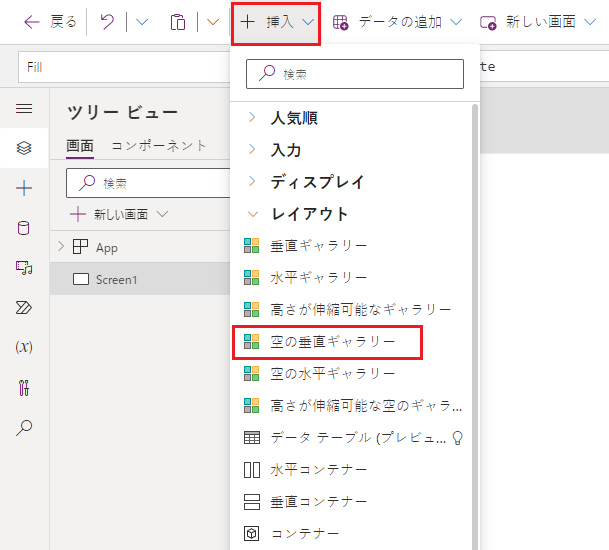Expand the 入力 category

pos(286,150)
